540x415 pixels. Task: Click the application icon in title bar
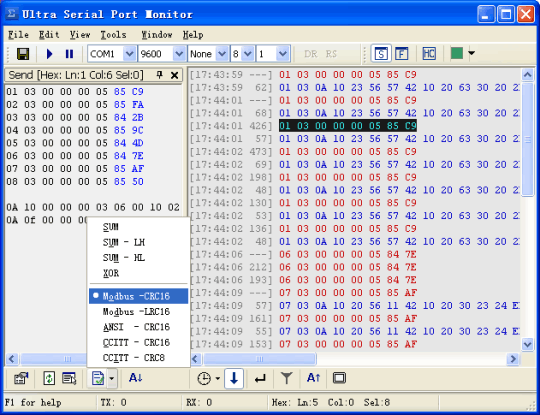click(x=11, y=14)
